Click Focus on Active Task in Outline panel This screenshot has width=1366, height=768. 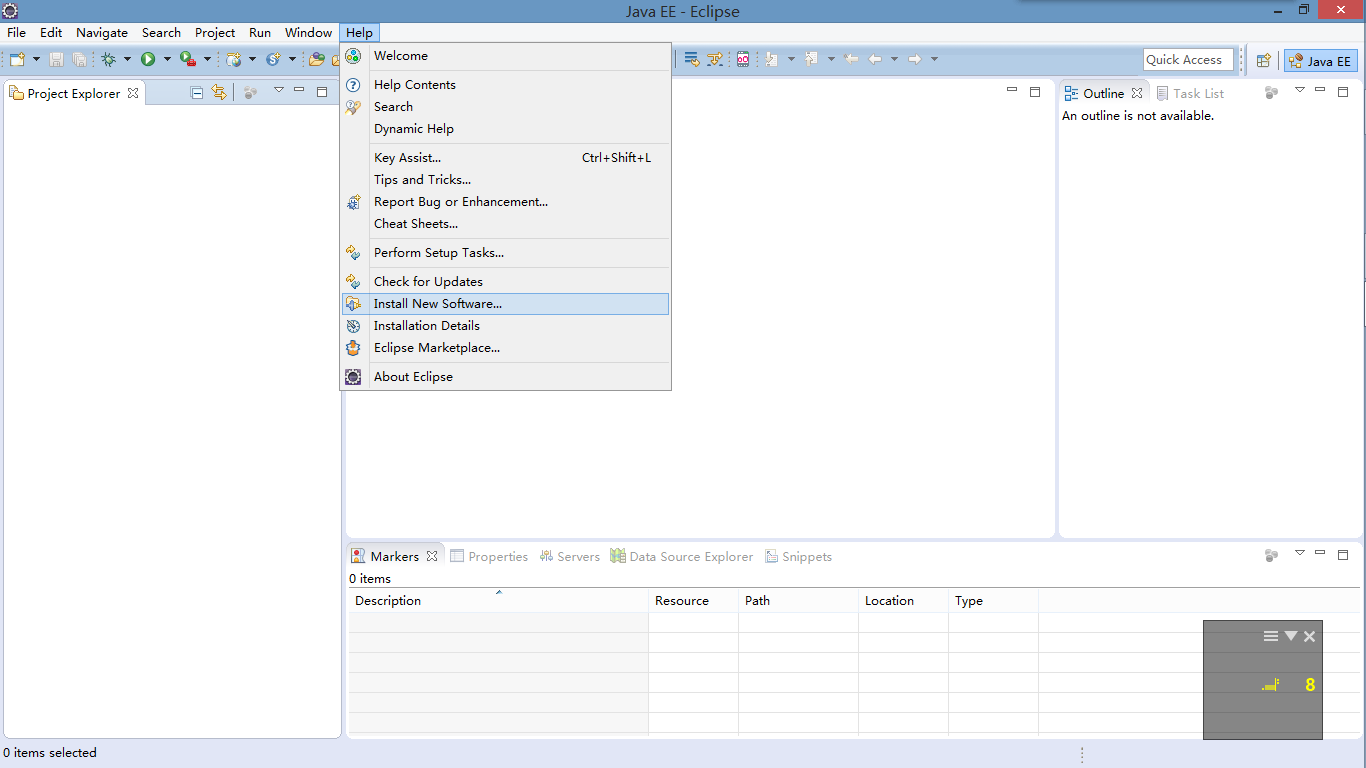pos(1271,93)
